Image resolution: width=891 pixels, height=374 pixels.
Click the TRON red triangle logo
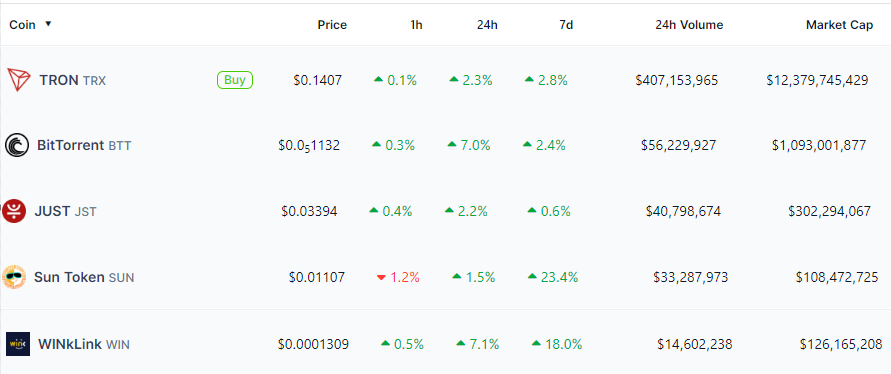[18, 80]
